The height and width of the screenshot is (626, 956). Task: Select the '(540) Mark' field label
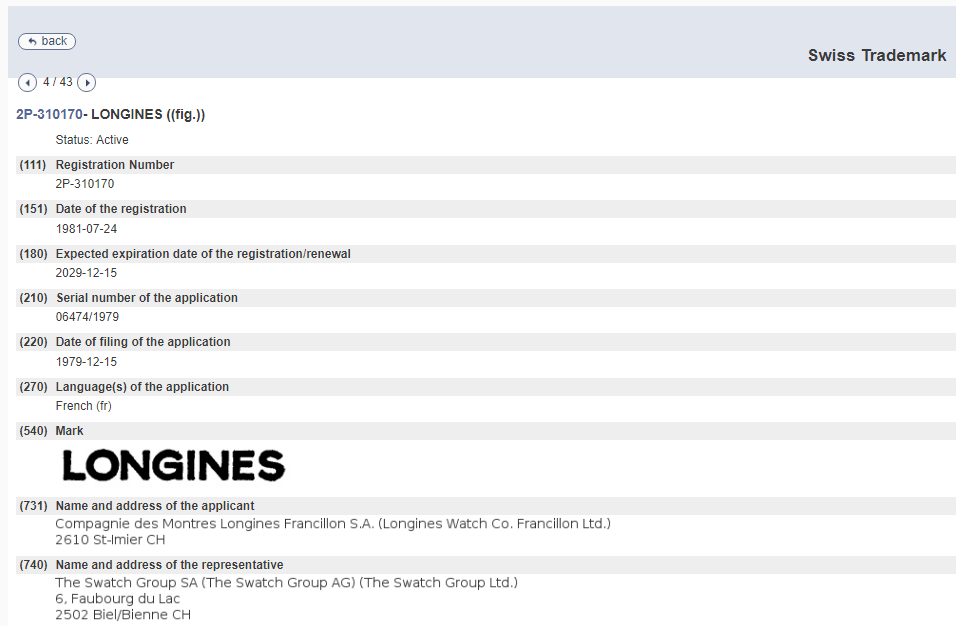click(51, 431)
